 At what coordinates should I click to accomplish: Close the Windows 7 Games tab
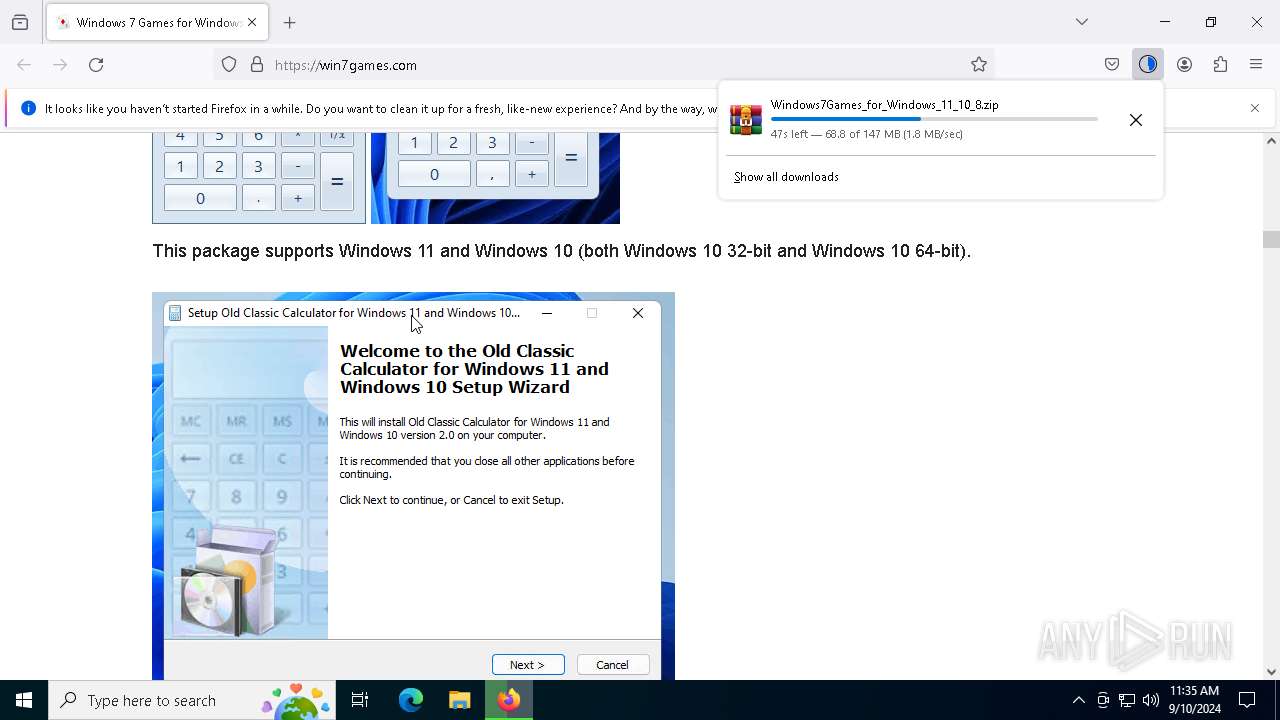252,22
